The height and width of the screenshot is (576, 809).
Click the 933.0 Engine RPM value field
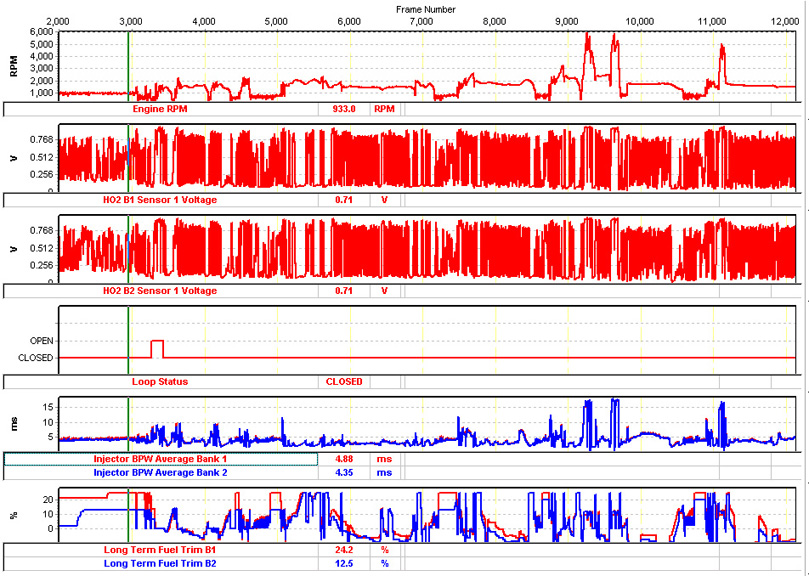(x=344, y=108)
